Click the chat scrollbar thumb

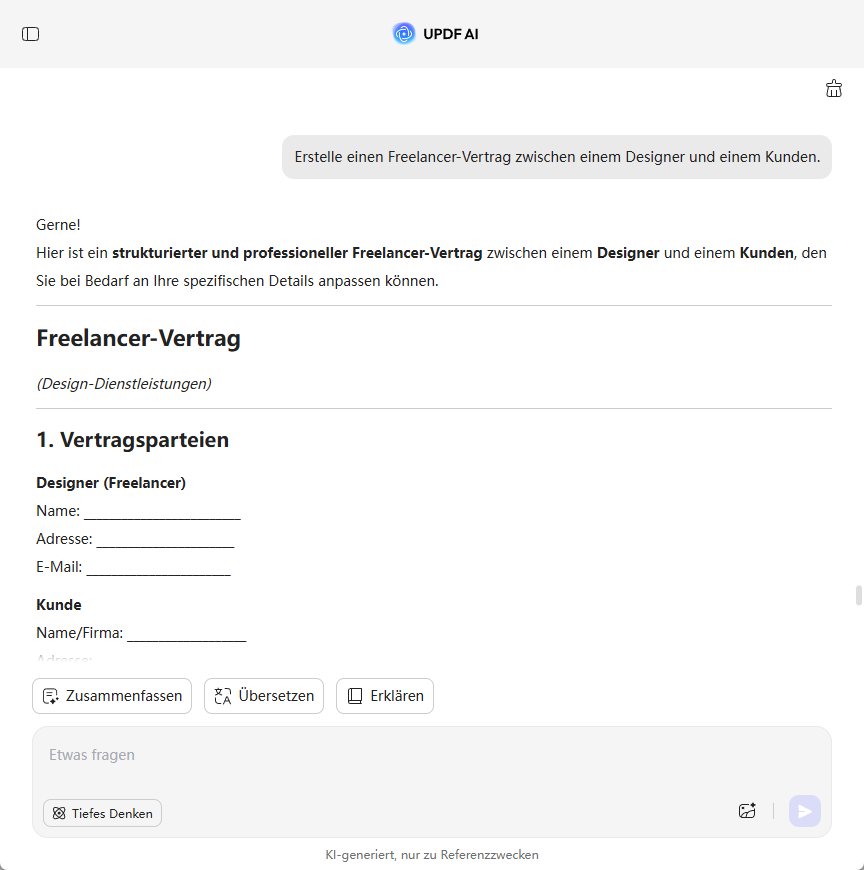(x=858, y=595)
